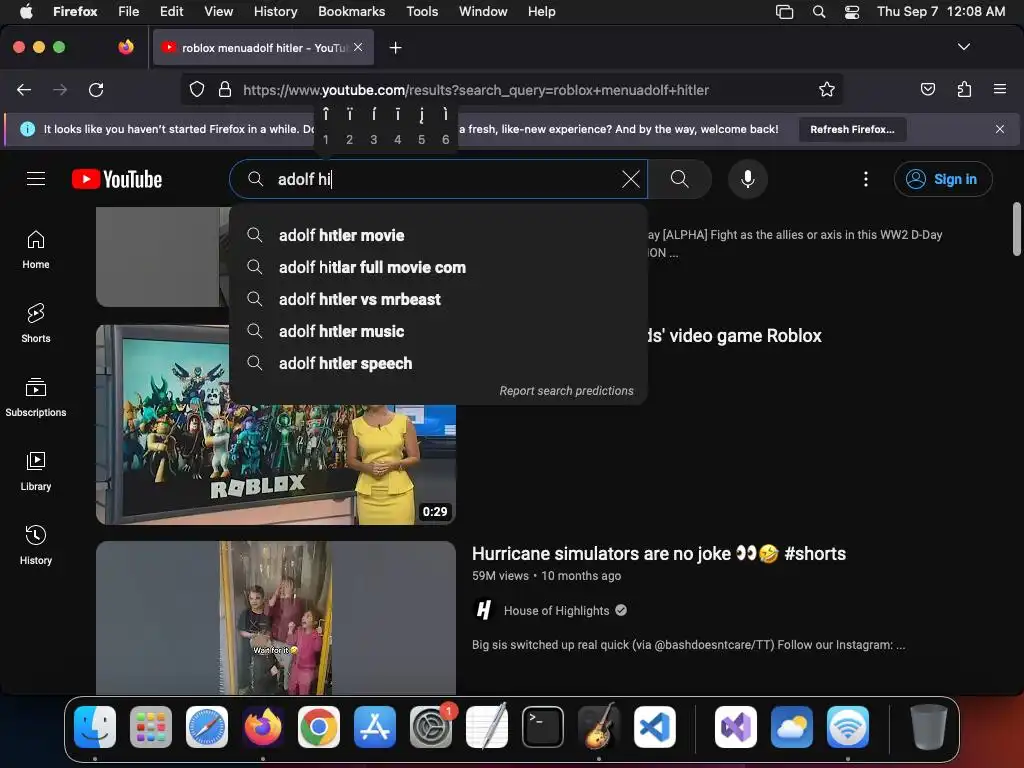Image resolution: width=1024 pixels, height=768 pixels.
Task: Choose accent option 6 in popup
Action: pos(445,127)
